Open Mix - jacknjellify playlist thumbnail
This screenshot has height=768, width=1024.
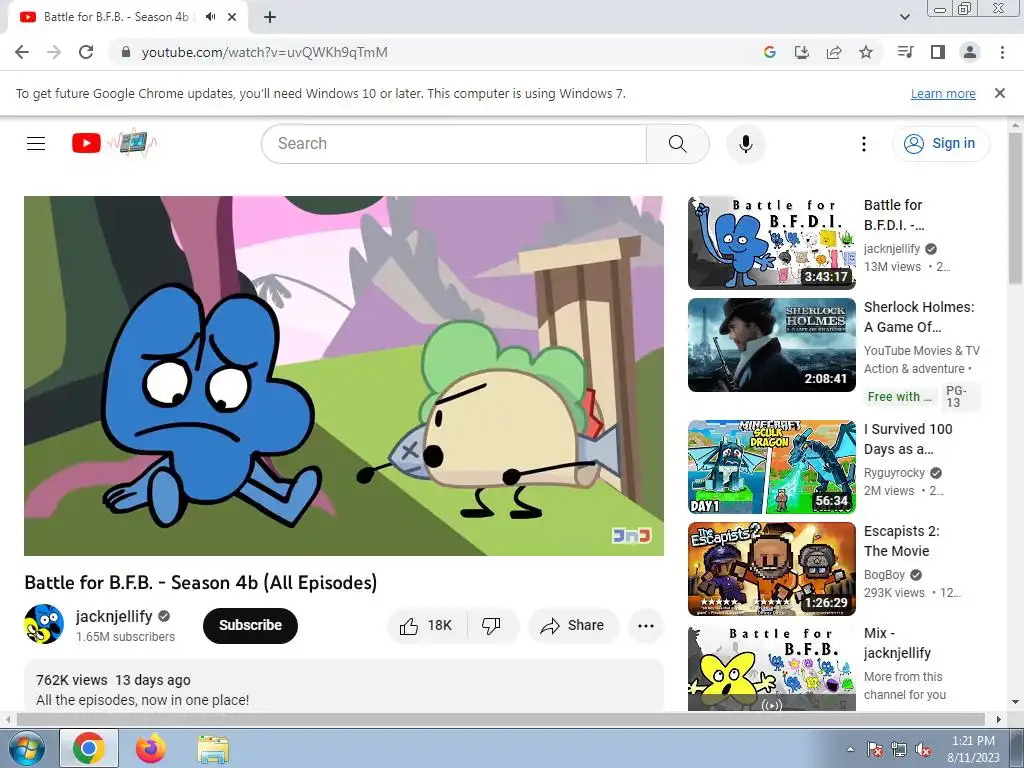tap(771, 668)
